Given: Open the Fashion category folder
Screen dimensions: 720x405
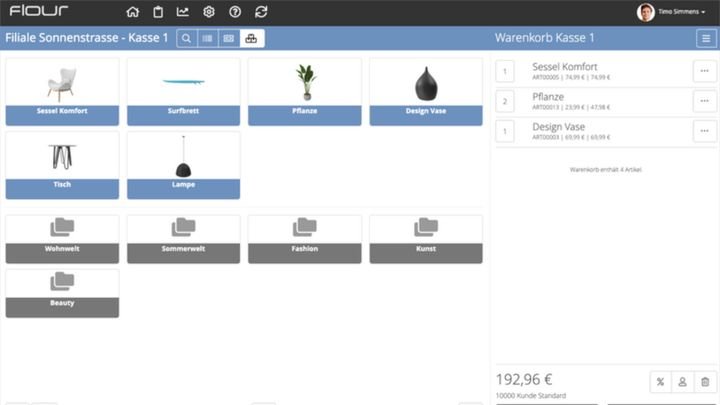Looking at the screenshot, I should [x=304, y=238].
